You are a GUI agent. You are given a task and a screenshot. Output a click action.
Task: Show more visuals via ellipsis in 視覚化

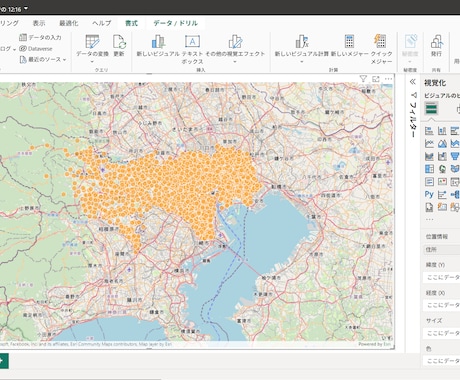pos(430,219)
